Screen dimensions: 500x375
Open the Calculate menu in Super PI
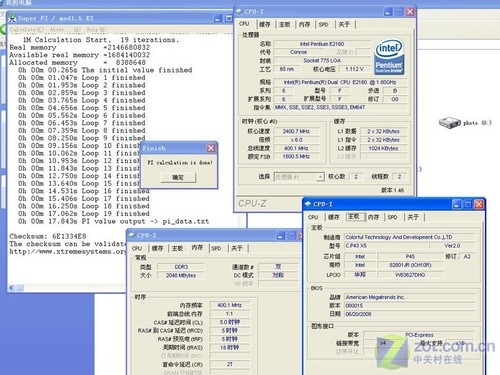[27, 30]
